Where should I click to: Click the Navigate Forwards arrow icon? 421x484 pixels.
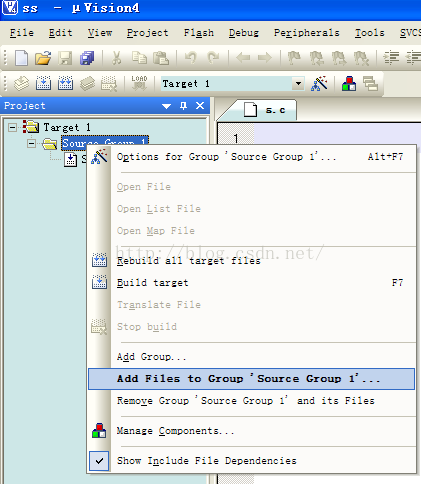pos(265,58)
